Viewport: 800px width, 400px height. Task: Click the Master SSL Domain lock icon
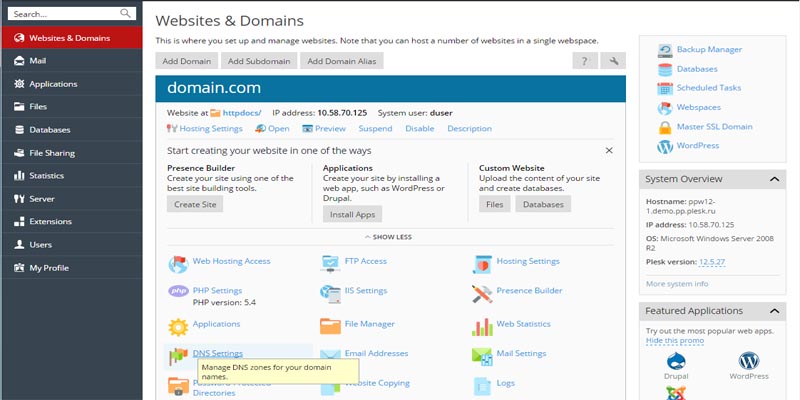(665, 127)
